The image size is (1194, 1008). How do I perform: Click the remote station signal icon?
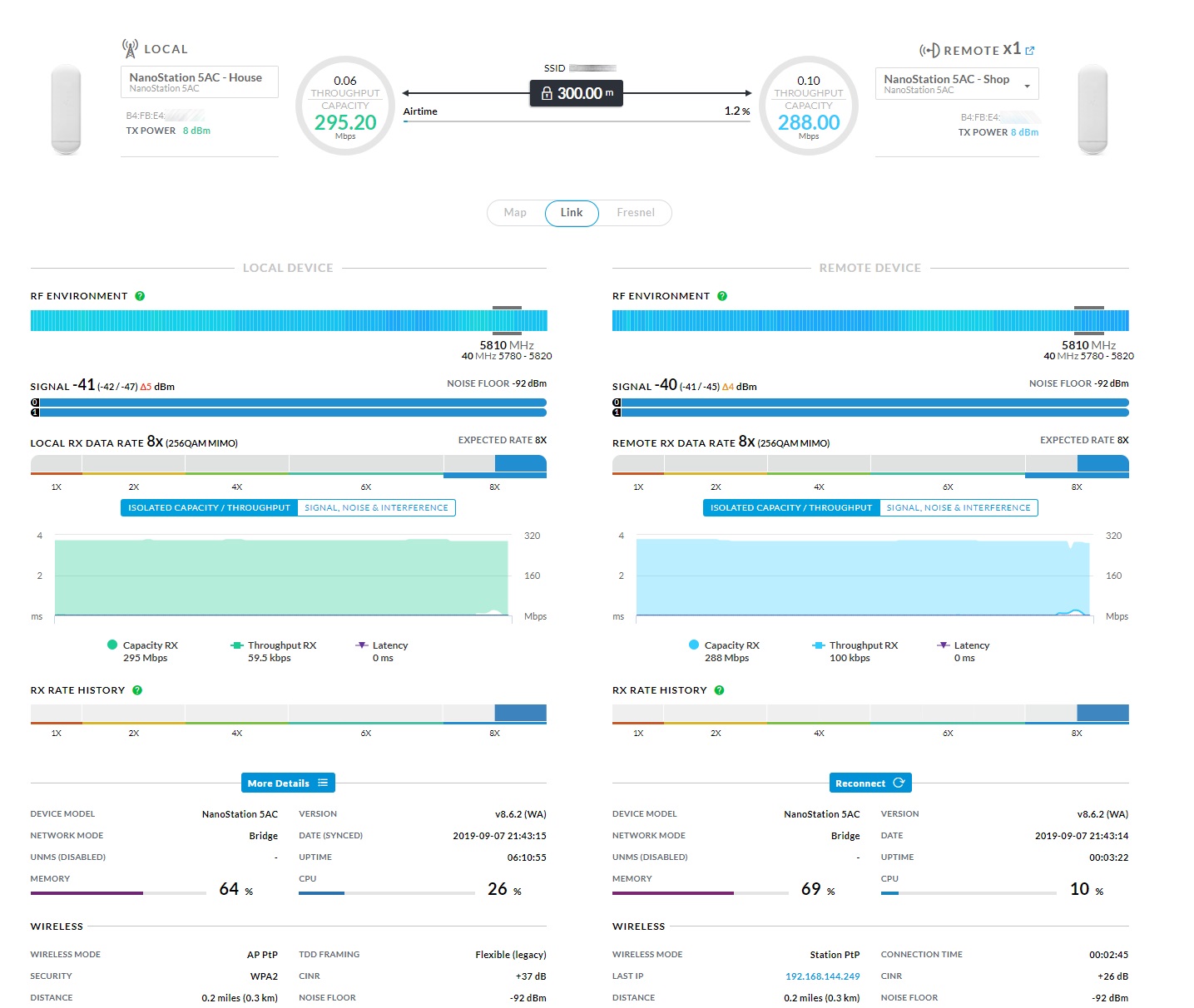point(929,51)
